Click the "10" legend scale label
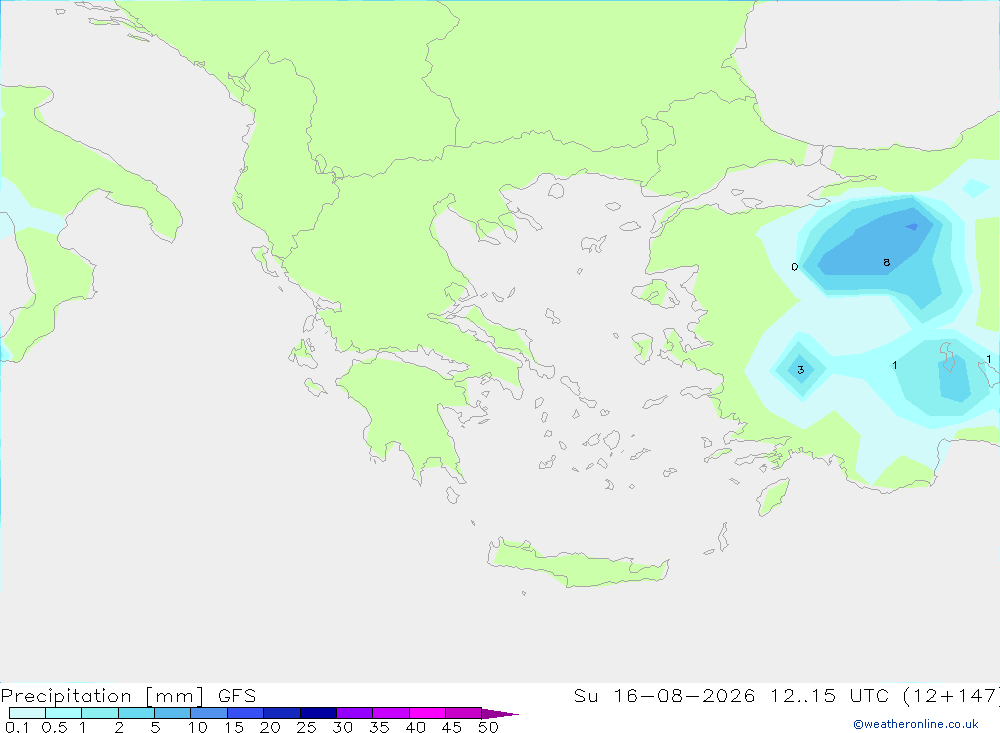Image resolution: width=1000 pixels, height=733 pixels. (x=198, y=727)
